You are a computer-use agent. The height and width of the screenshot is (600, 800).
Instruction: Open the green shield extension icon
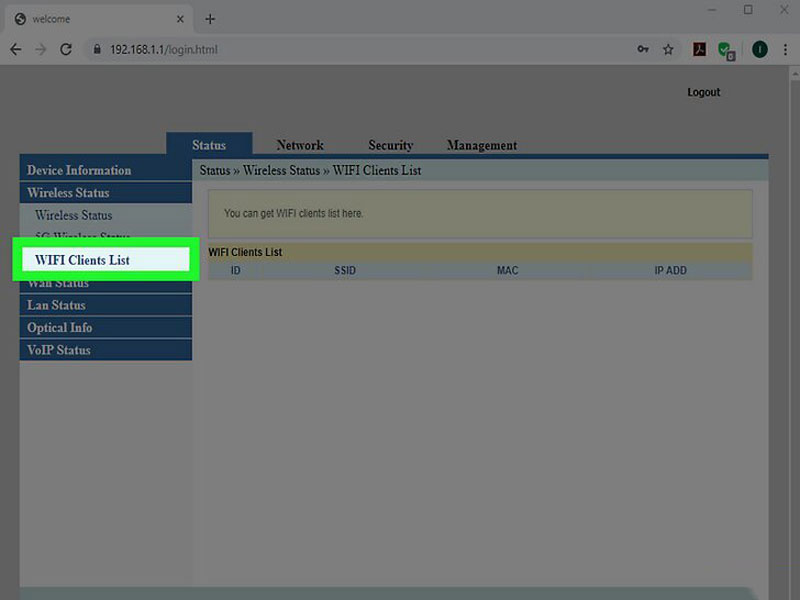click(727, 50)
